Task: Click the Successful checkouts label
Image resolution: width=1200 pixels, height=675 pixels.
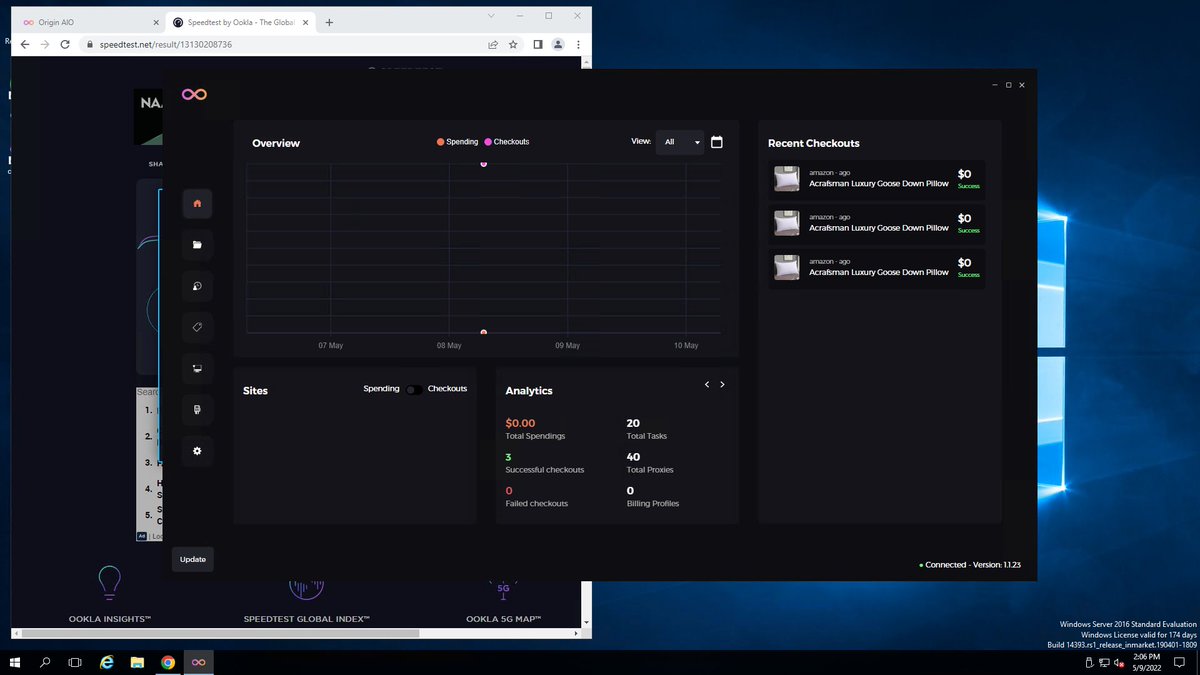Action: tap(545, 470)
